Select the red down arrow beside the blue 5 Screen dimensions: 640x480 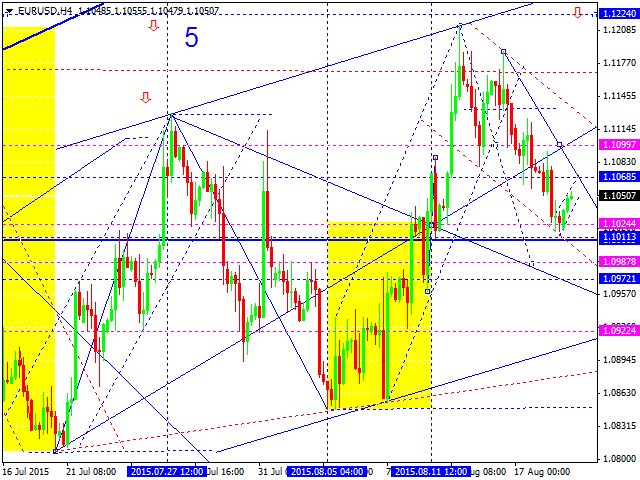(153, 26)
